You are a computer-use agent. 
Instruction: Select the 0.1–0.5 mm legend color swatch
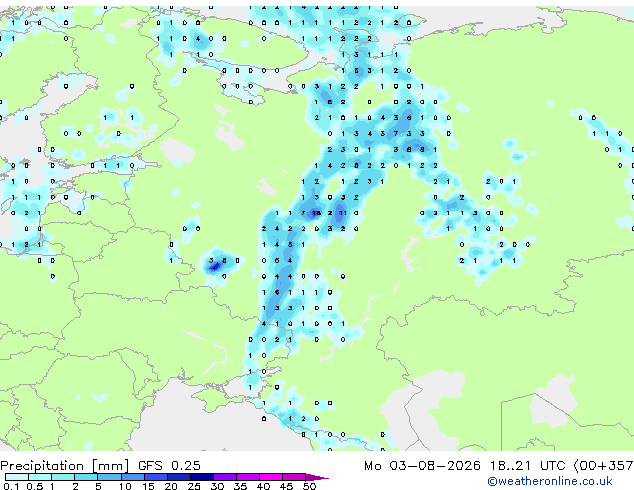coord(17,477)
